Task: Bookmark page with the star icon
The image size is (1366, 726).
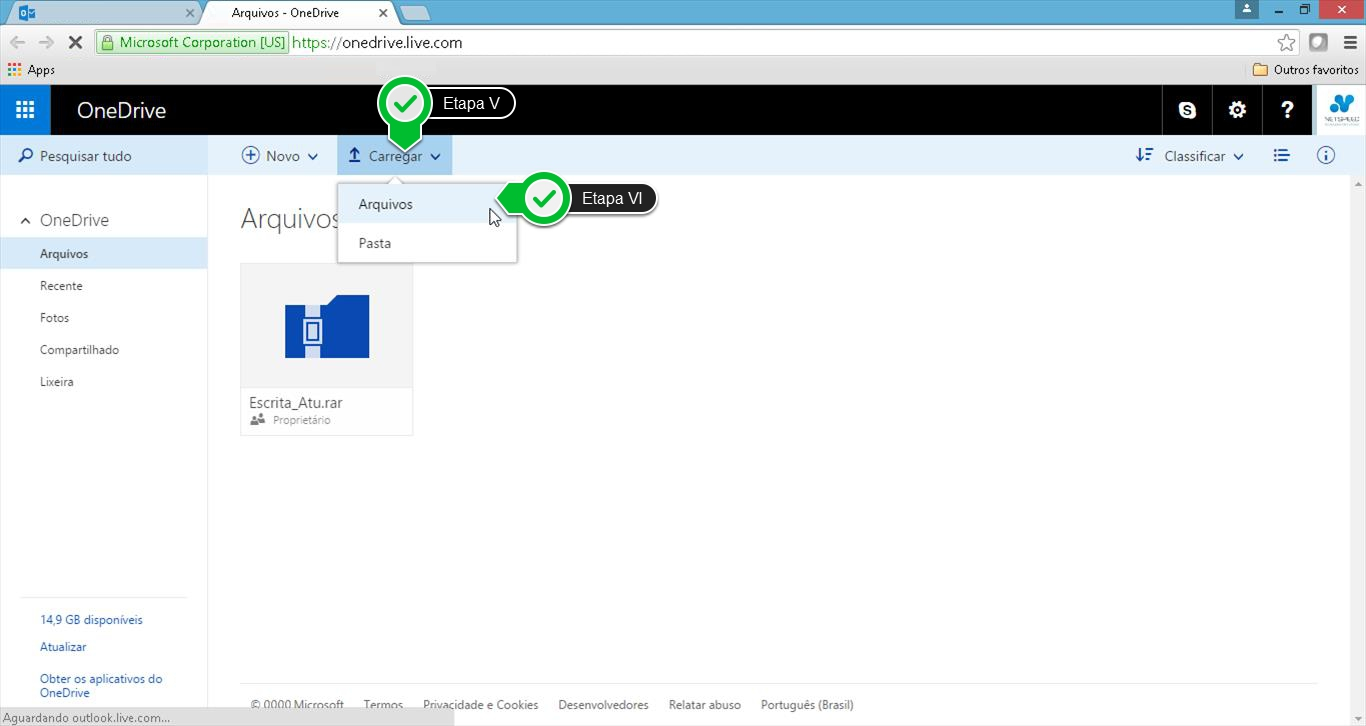Action: pyautogui.click(x=1286, y=43)
